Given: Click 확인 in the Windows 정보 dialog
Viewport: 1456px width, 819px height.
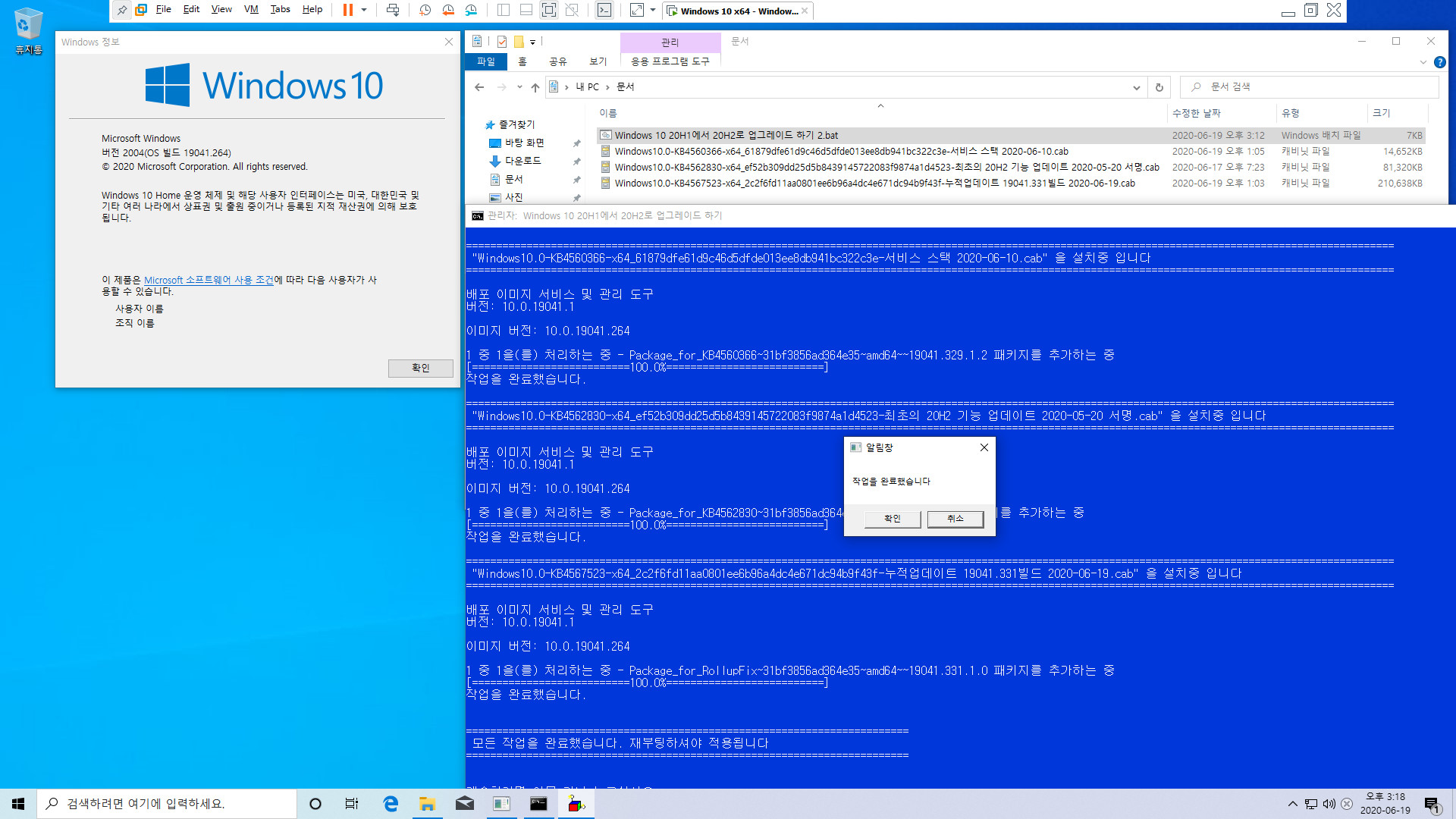Looking at the screenshot, I should (x=421, y=368).
